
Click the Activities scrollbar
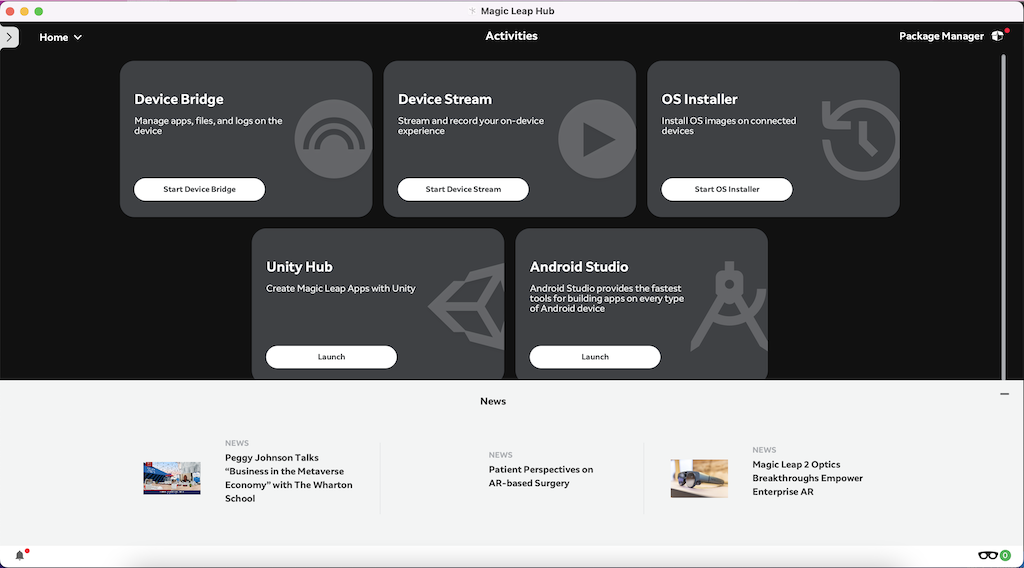pos(1004,217)
